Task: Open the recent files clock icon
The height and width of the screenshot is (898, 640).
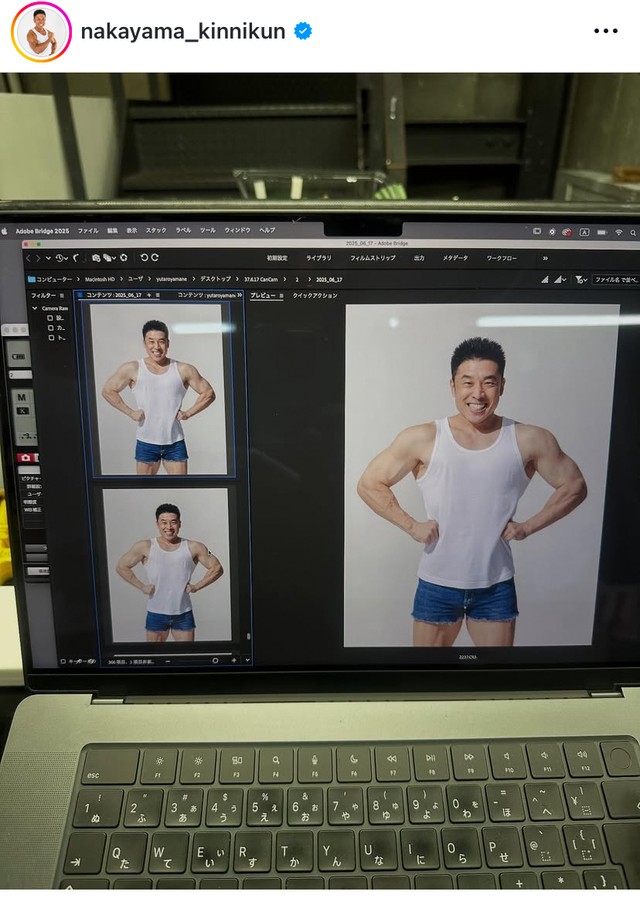Action: coord(60,257)
